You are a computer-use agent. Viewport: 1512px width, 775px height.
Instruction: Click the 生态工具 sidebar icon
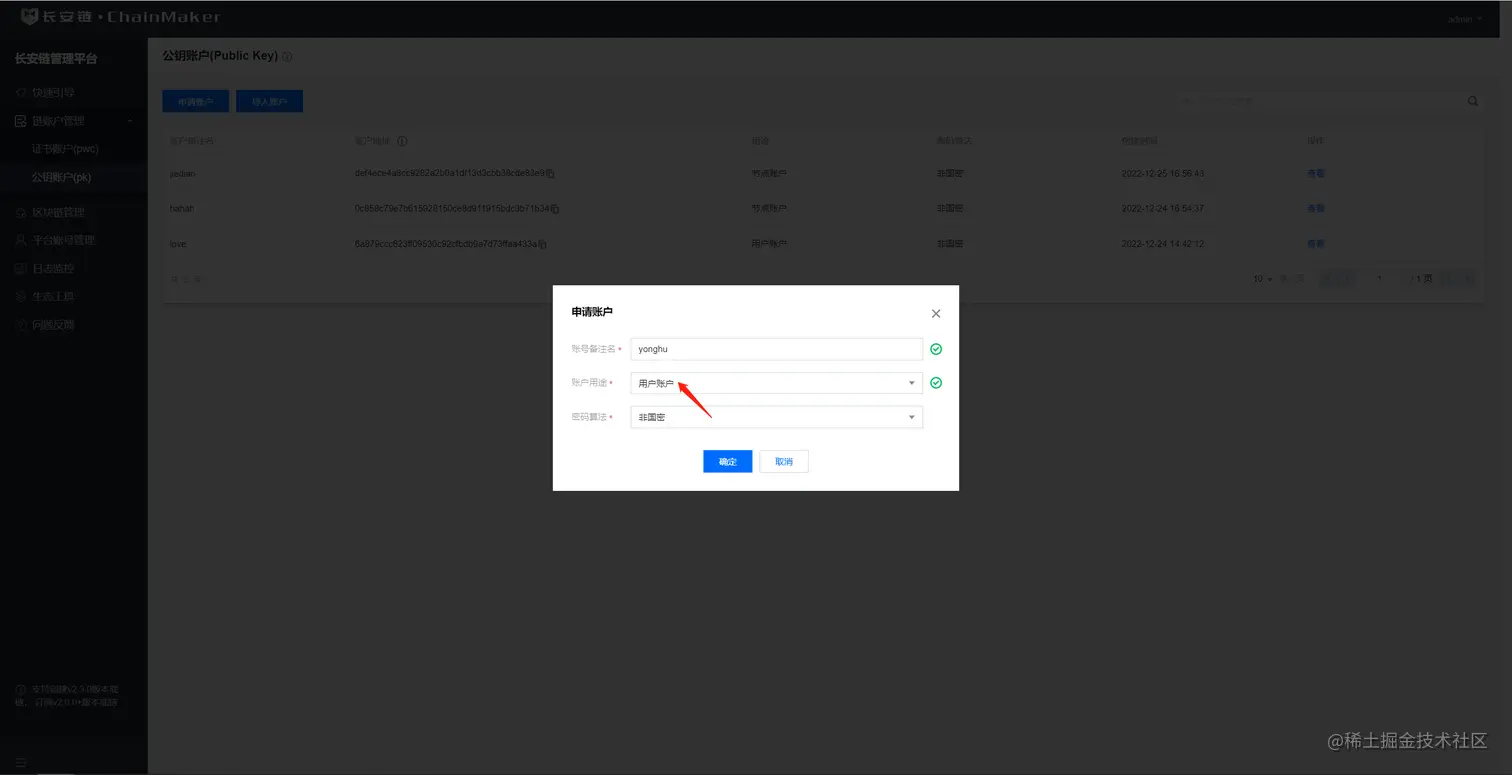point(21,297)
